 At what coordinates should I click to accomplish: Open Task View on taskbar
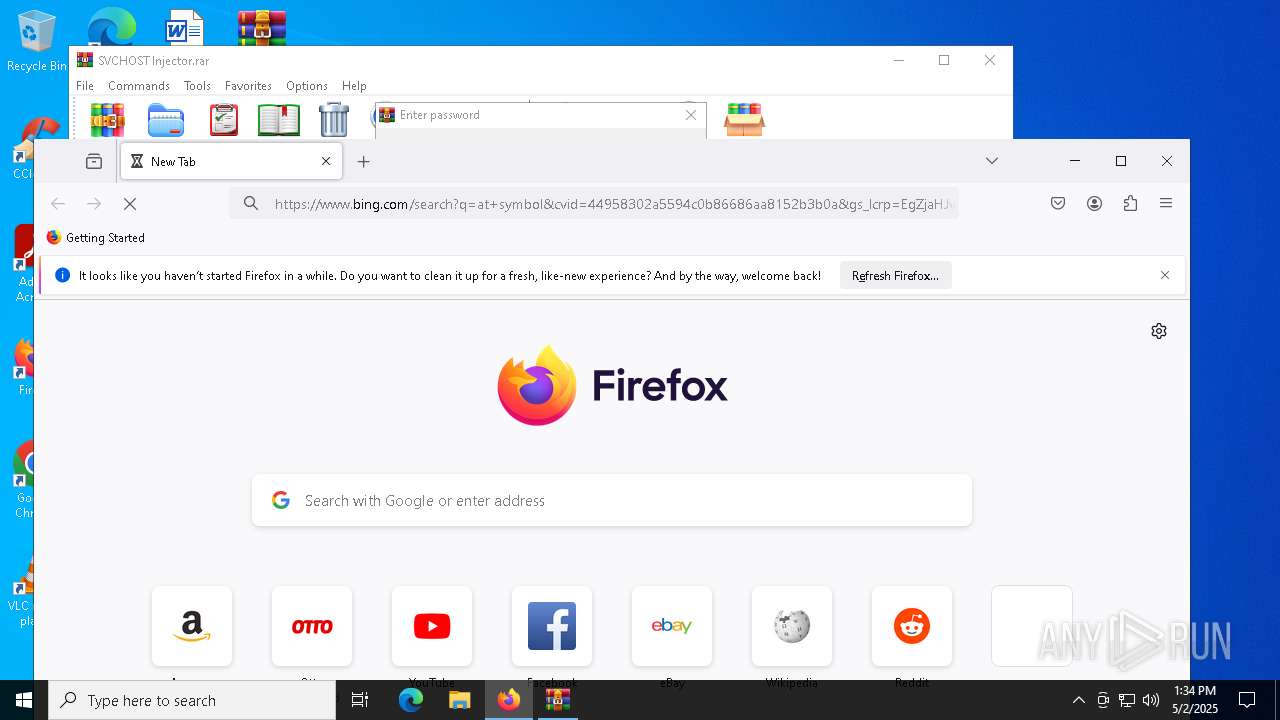click(x=360, y=700)
